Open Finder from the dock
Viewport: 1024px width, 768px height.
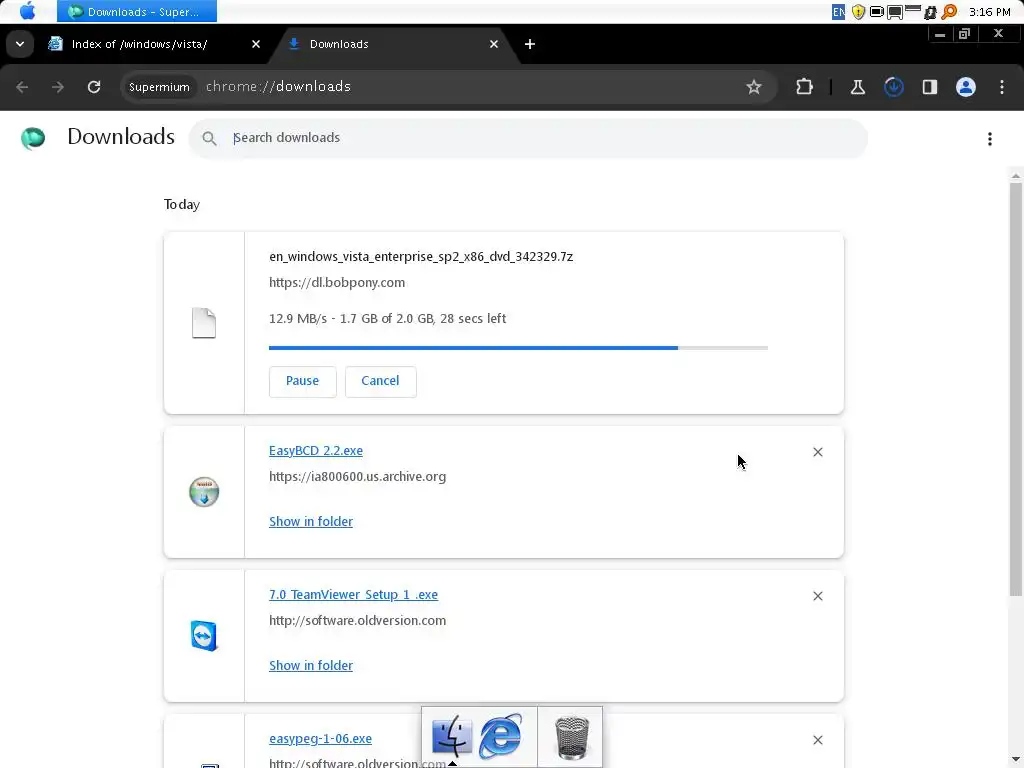coord(452,736)
